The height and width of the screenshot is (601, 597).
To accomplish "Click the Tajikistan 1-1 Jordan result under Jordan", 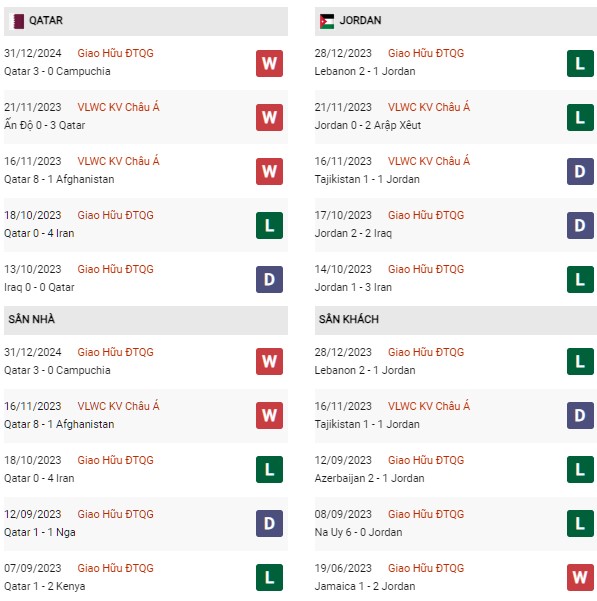I will 367,179.
